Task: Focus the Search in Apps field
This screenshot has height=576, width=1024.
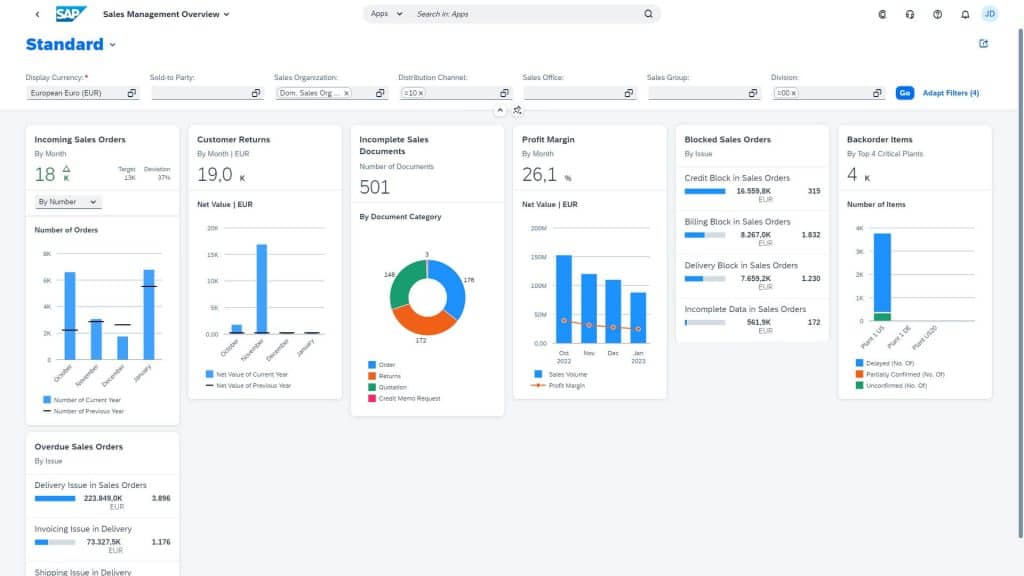Action: coord(528,14)
